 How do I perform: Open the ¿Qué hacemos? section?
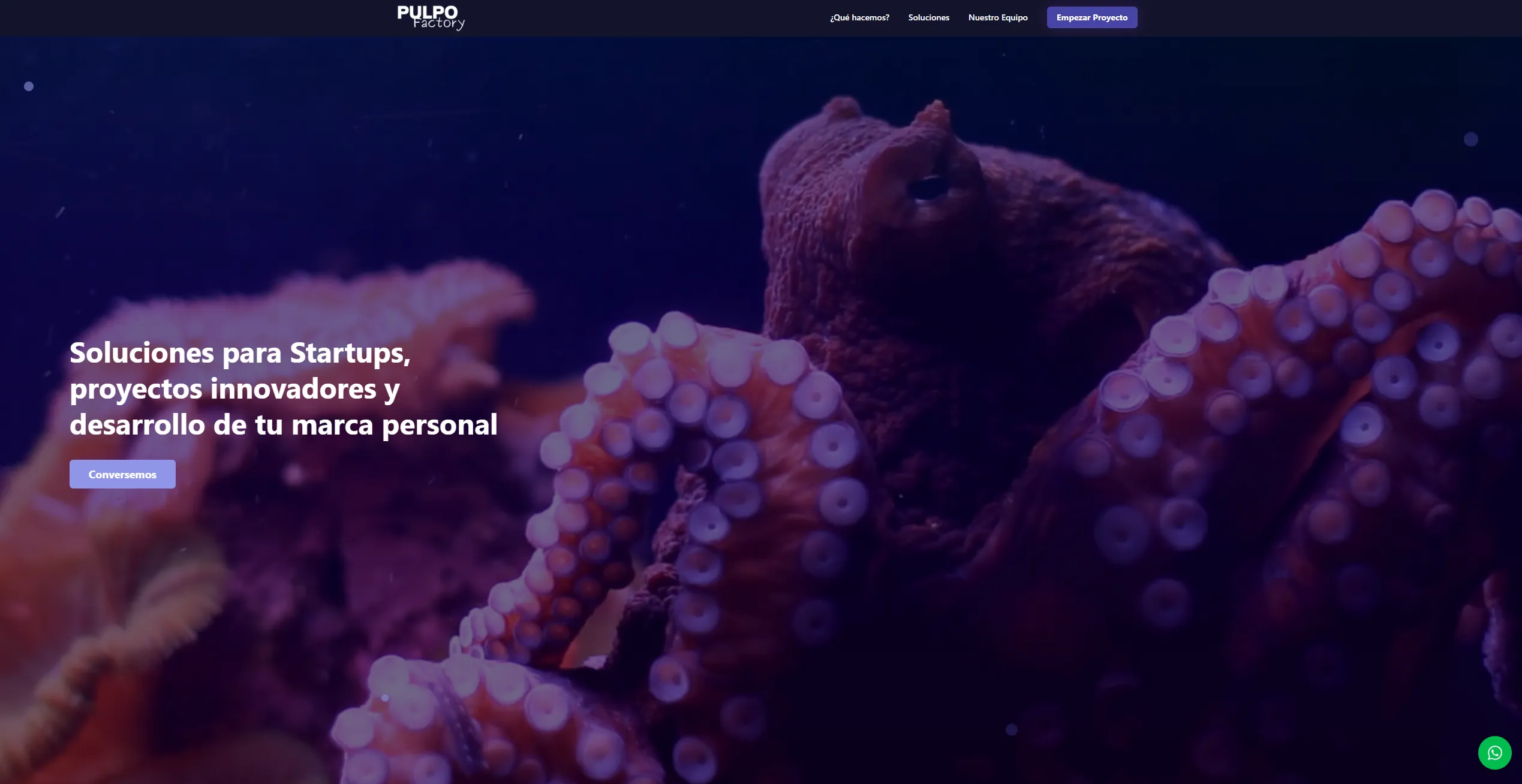coord(859,17)
